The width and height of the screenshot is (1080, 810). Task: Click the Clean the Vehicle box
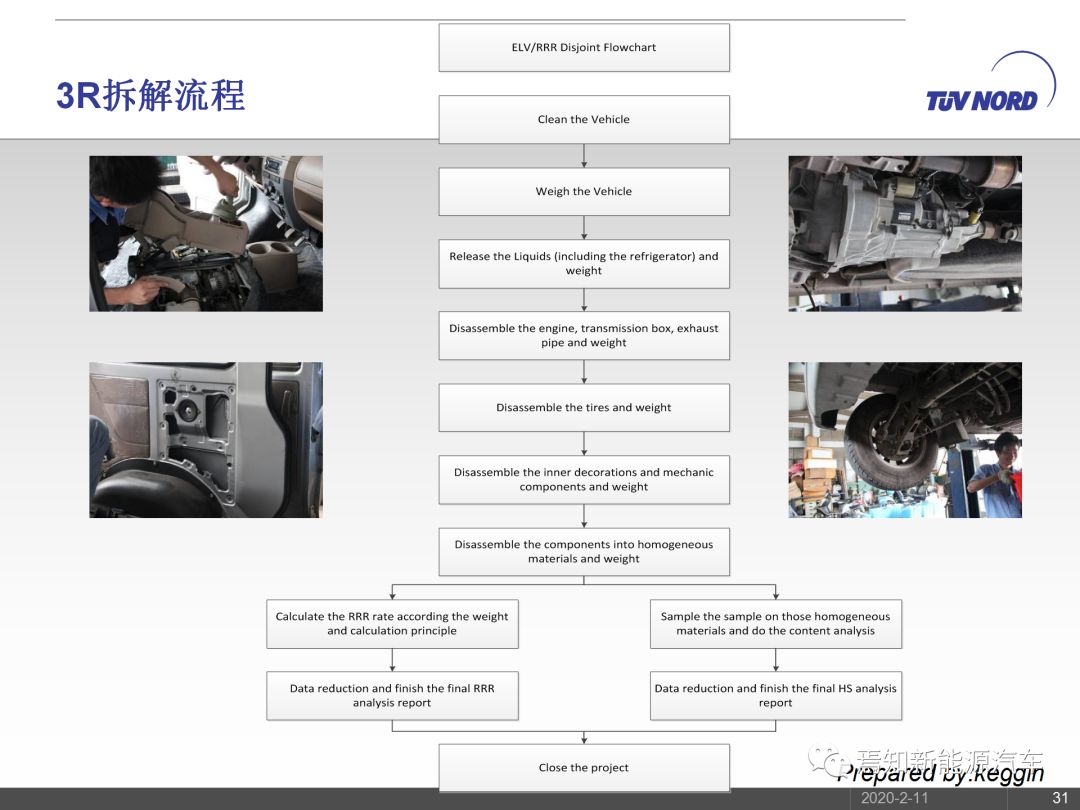(x=584, y=120)
